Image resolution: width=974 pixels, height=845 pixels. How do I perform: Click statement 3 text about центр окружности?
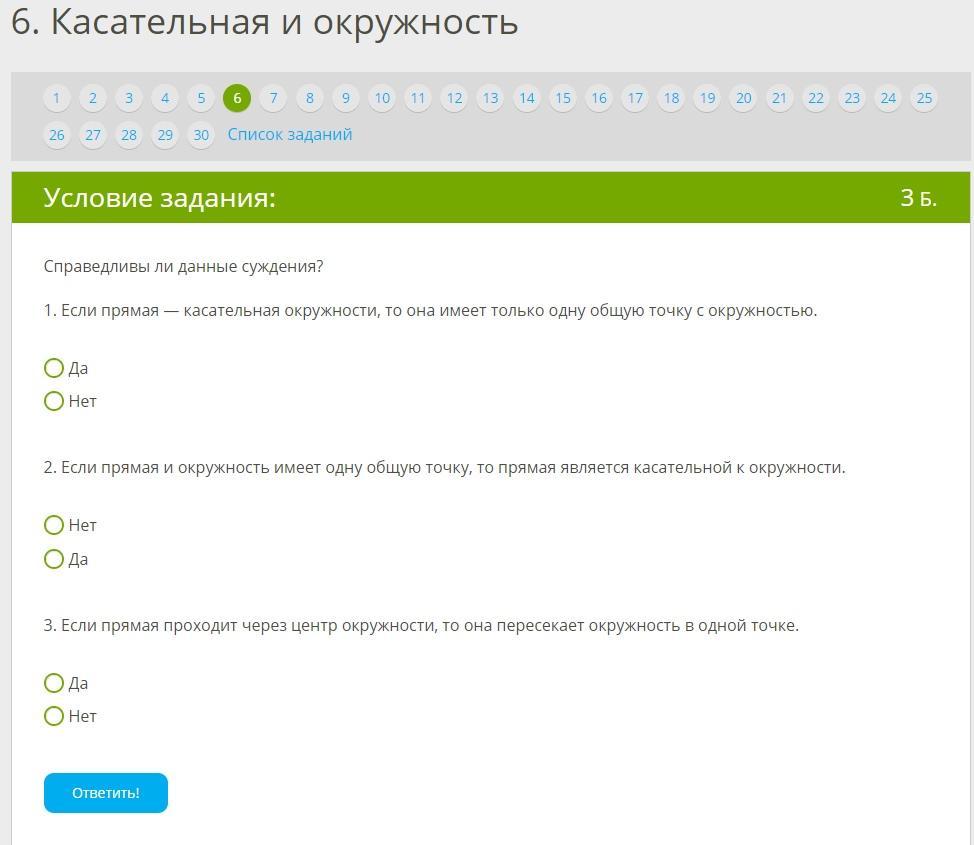pos(421,625)
